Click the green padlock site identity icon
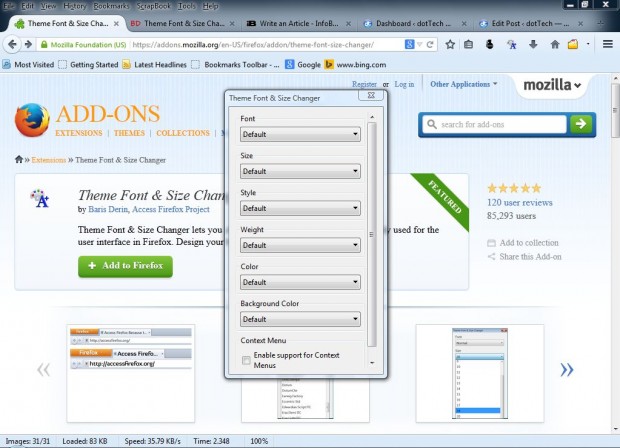This screenshot has width=620, height=448. tap(44, 45)
